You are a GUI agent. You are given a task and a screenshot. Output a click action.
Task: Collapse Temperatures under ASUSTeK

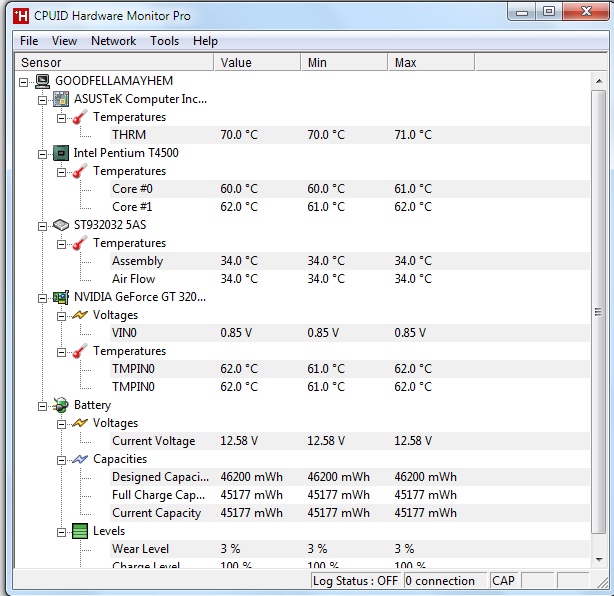(x=61, y=118)
